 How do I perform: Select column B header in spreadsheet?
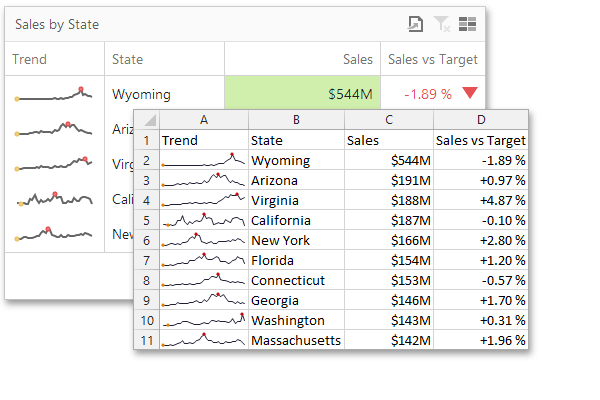[296, 120]
